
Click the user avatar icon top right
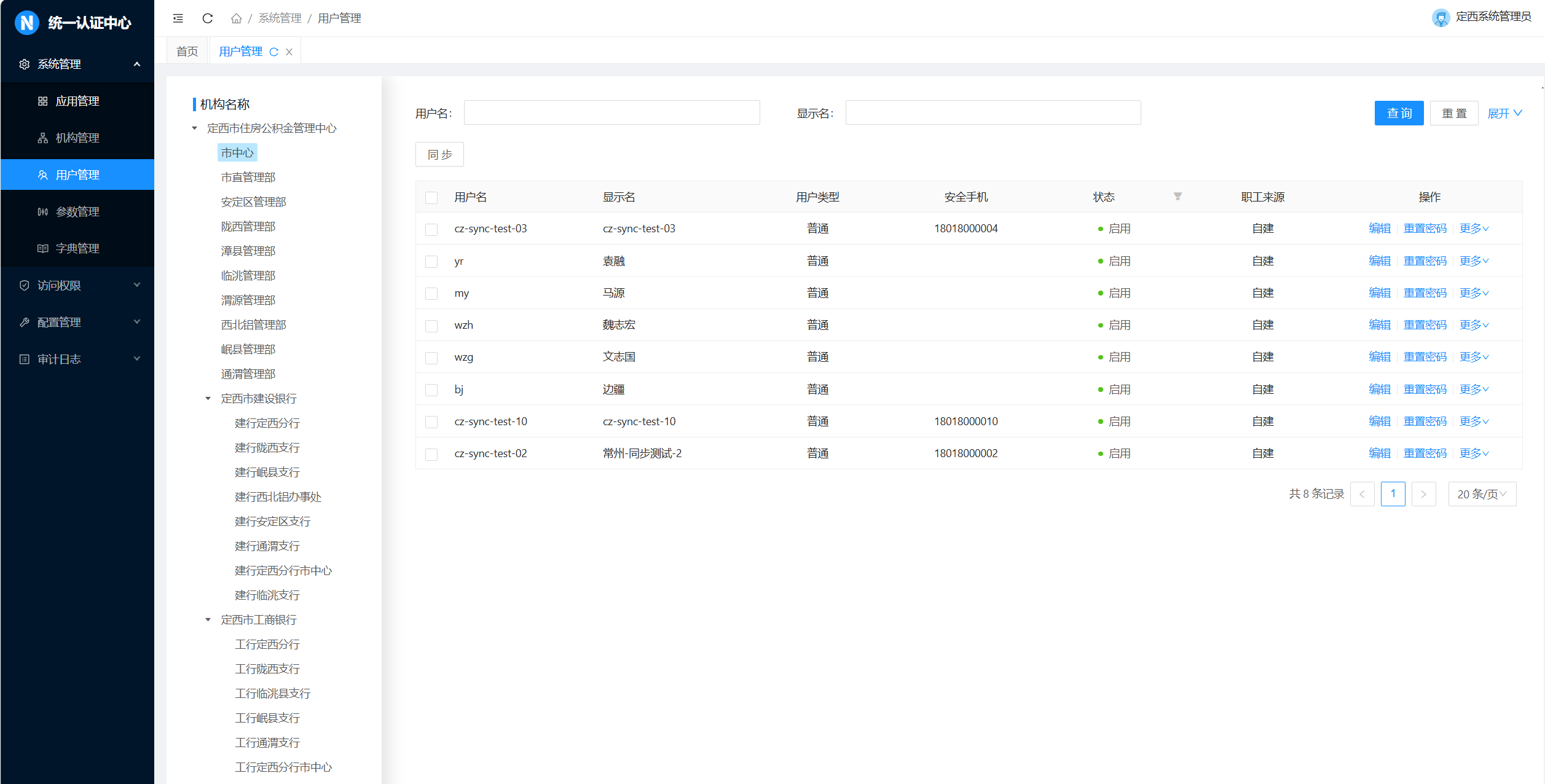coord(1440,17)
